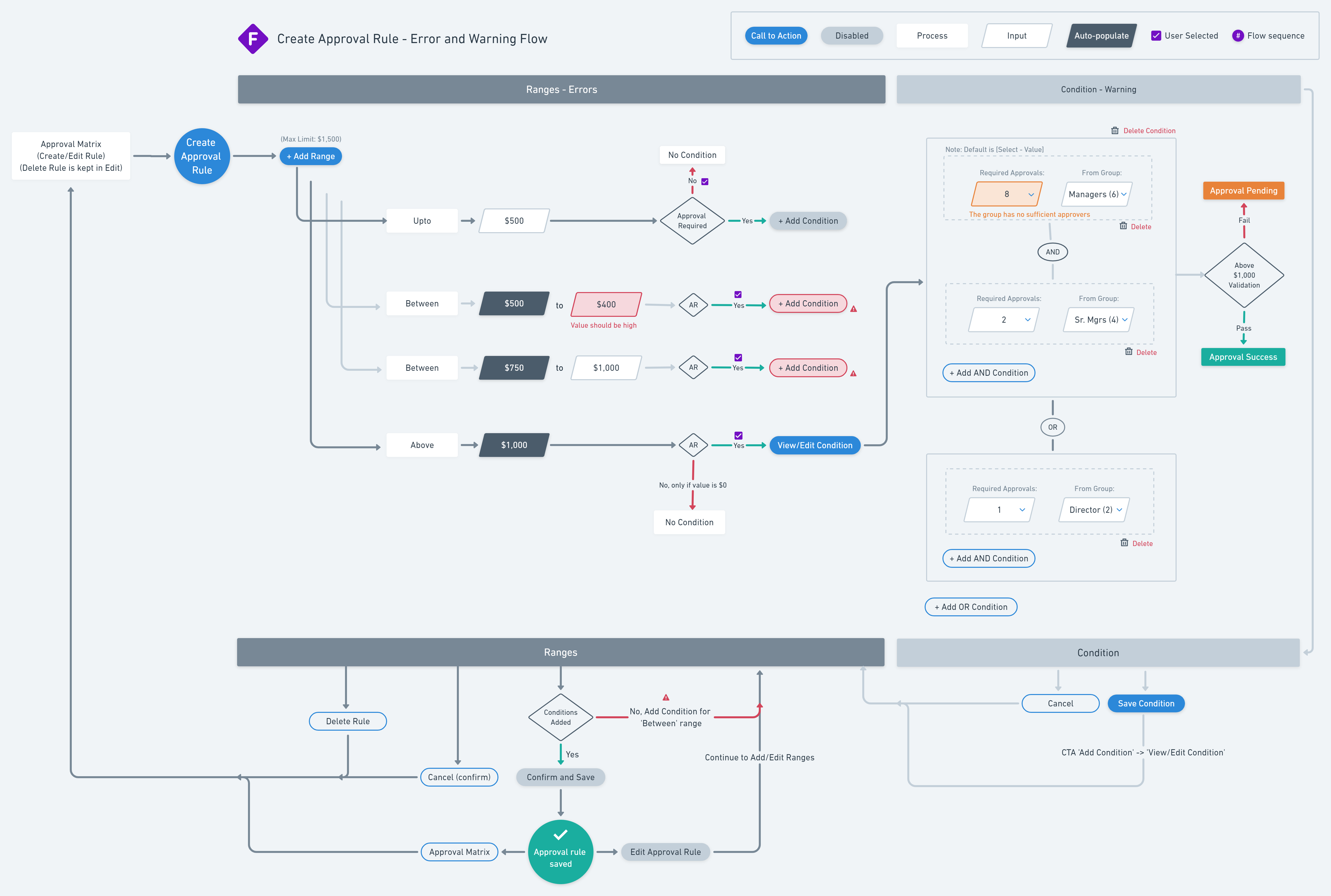Click the AR diamond in Above row
Screen dimensions: 1331x896
(693, 445)
